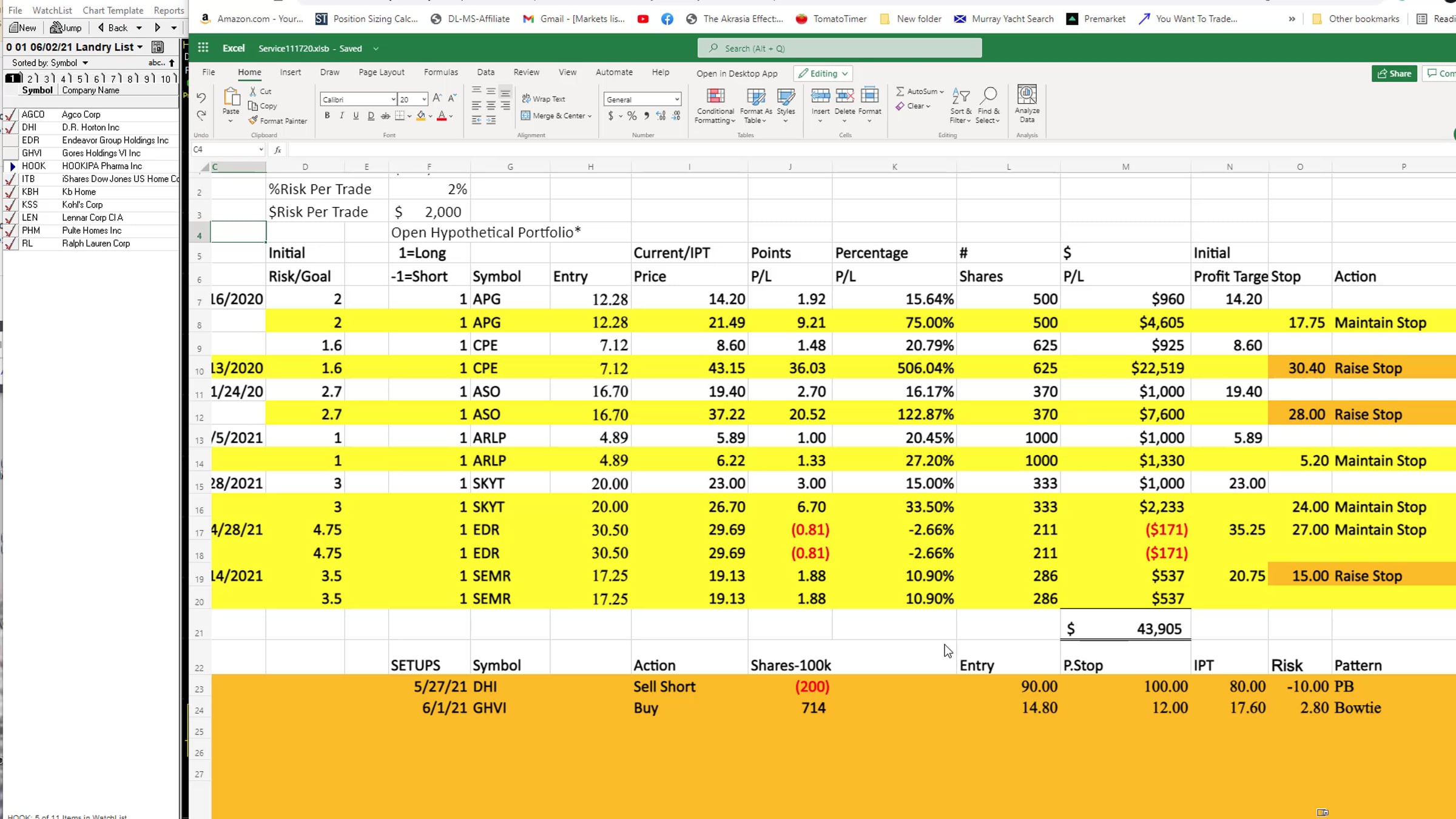Click the Copy icon in Clipboard group
This screenshot has height=819, width=1456.
tap(253, 106)
